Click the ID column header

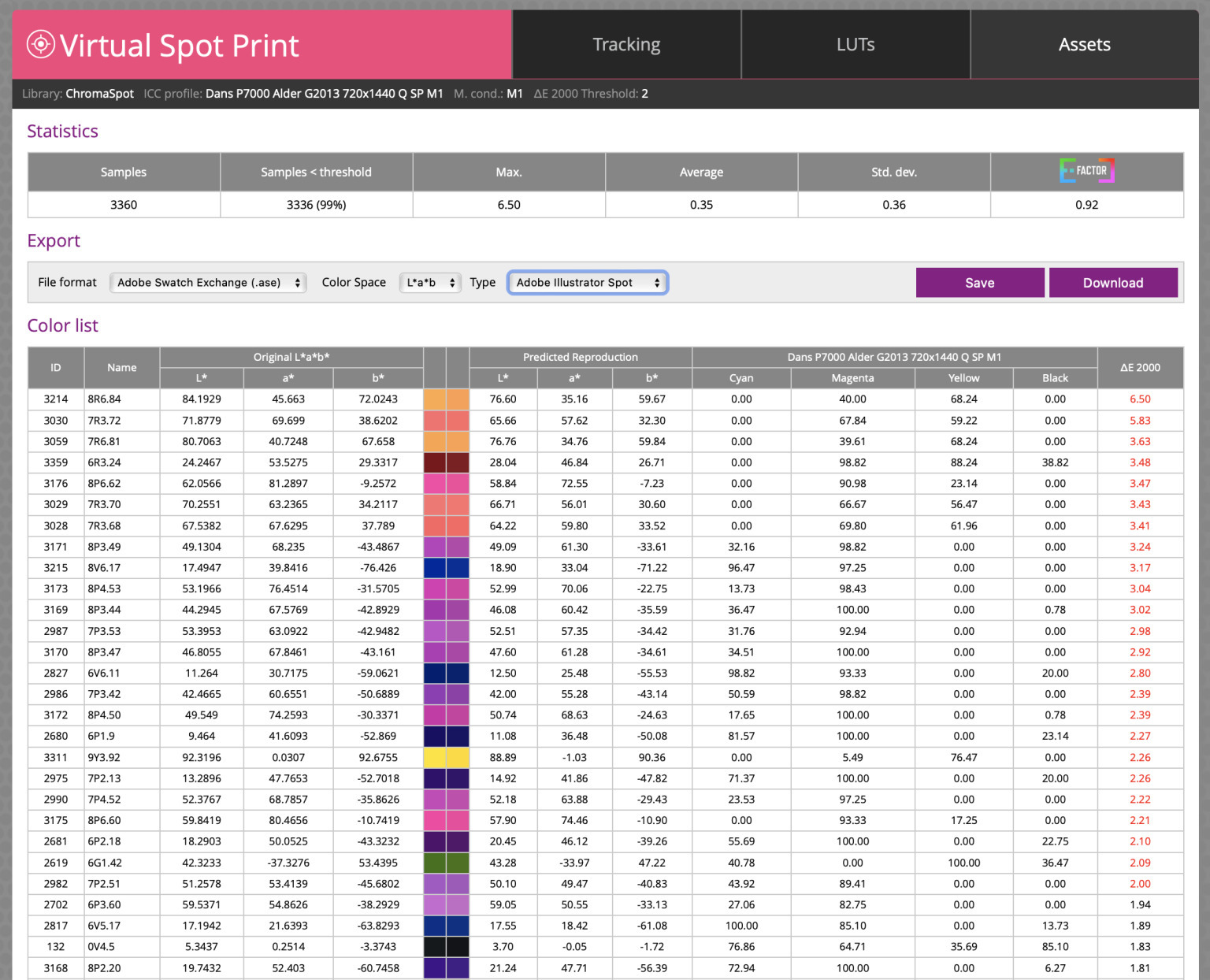coord(56,367)
